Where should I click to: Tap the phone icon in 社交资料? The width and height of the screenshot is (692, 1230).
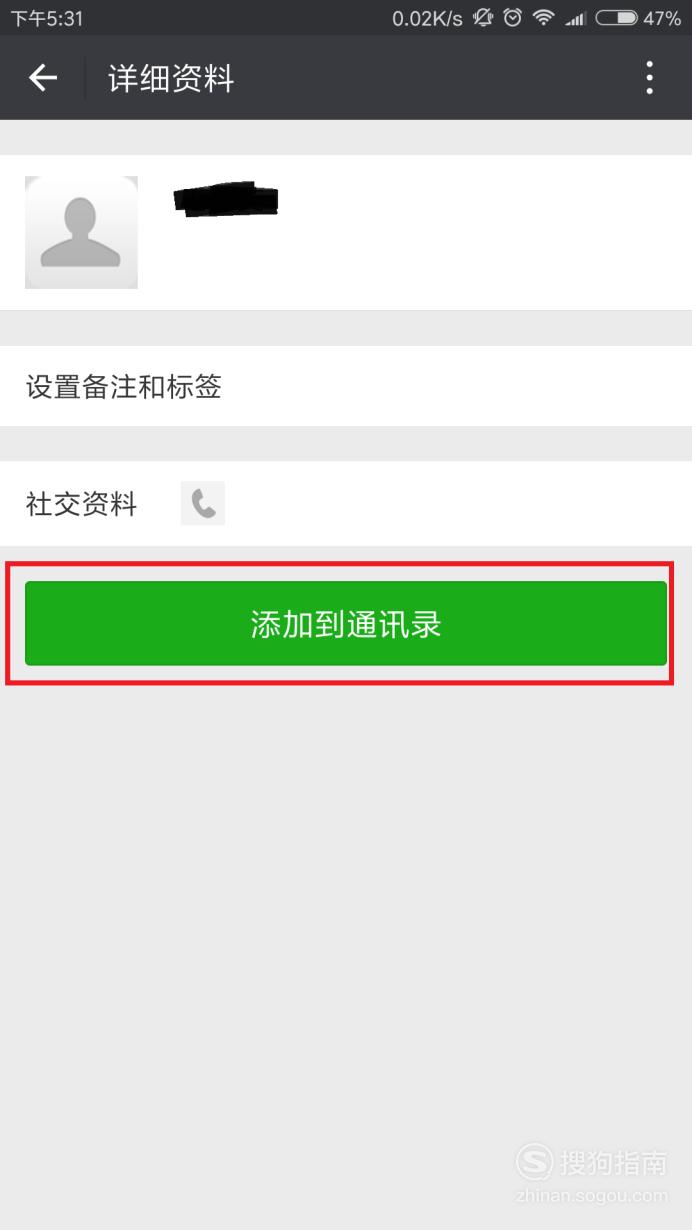(203, 503)
